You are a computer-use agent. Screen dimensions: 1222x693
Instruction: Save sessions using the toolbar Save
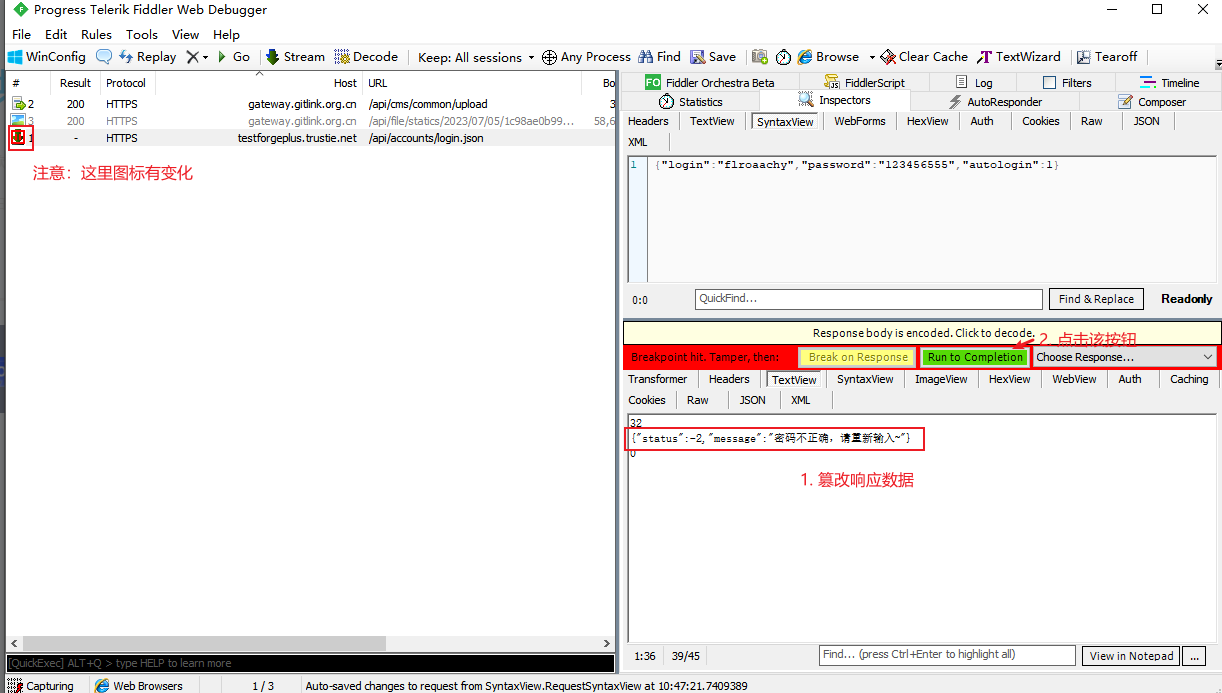pyautogui.click(x=713, y=57)
